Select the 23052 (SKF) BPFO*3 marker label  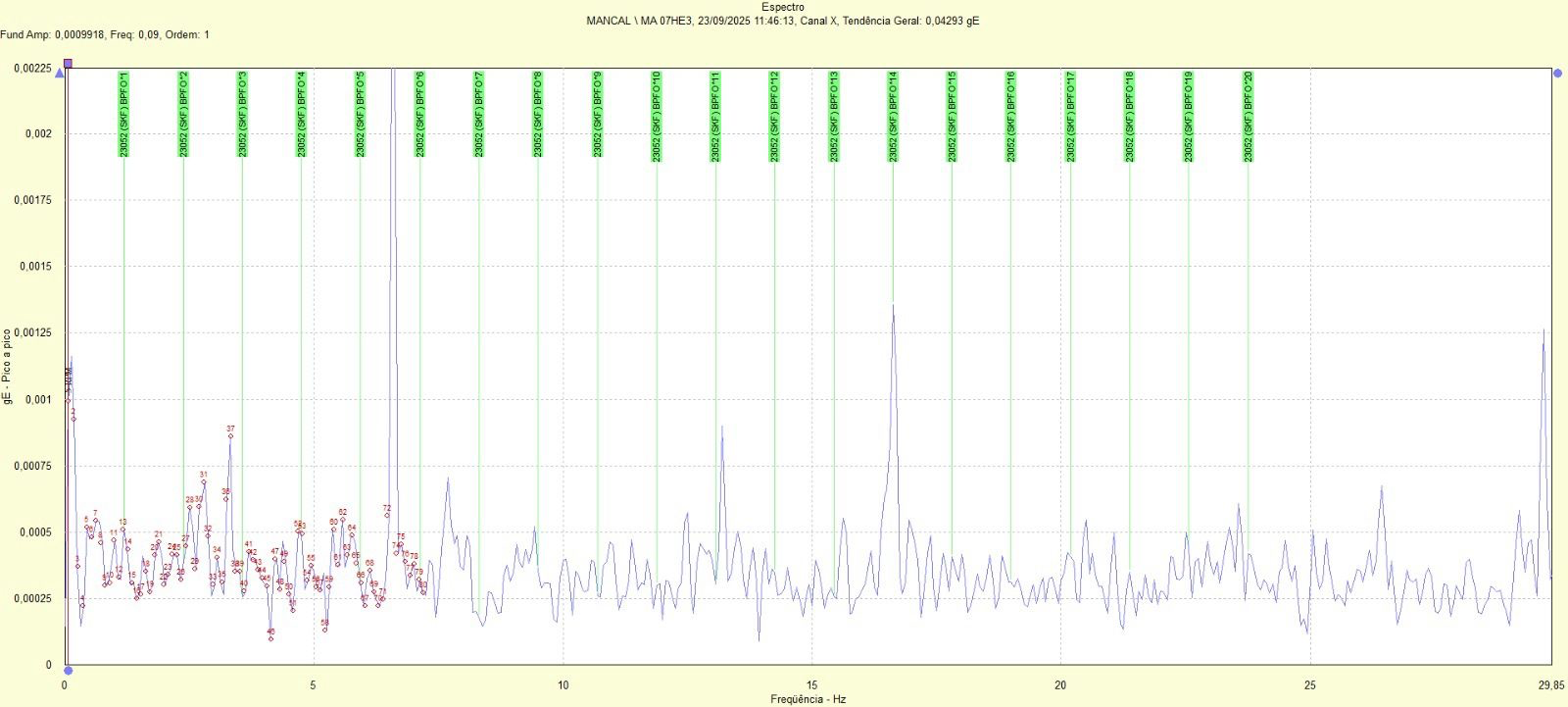pyautogui.click(x=242, y=114)
